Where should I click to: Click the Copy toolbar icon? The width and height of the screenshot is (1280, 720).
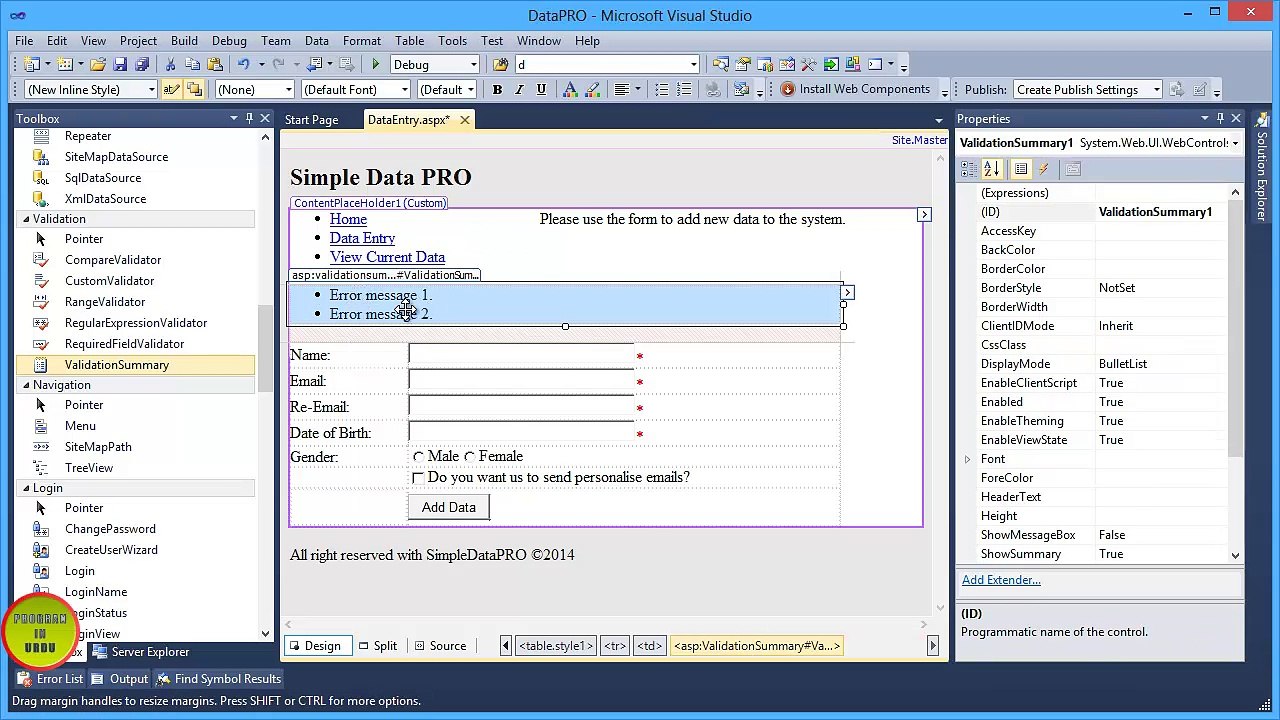(193, 65)
